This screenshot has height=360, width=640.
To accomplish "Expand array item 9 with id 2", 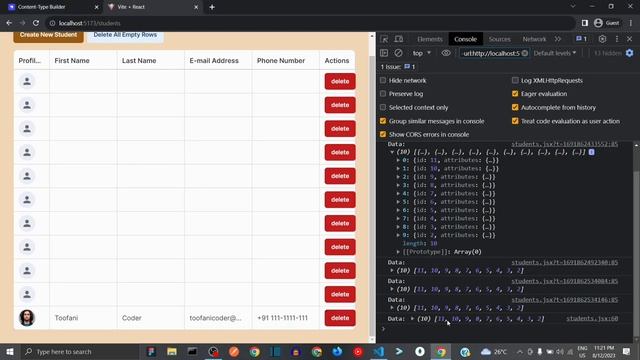I will 398,235.
